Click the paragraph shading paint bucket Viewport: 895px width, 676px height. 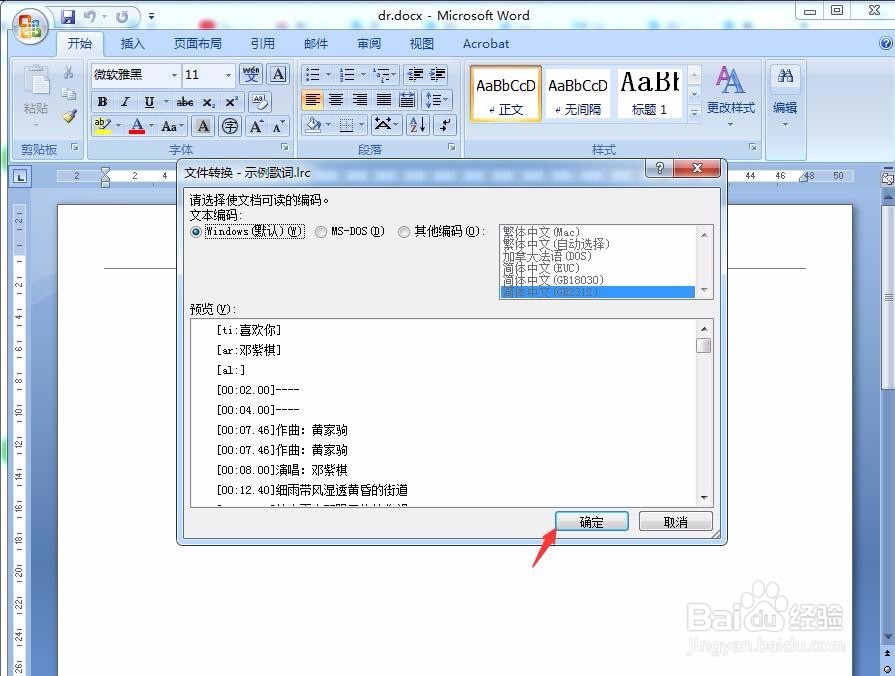[x=313, y=124]
